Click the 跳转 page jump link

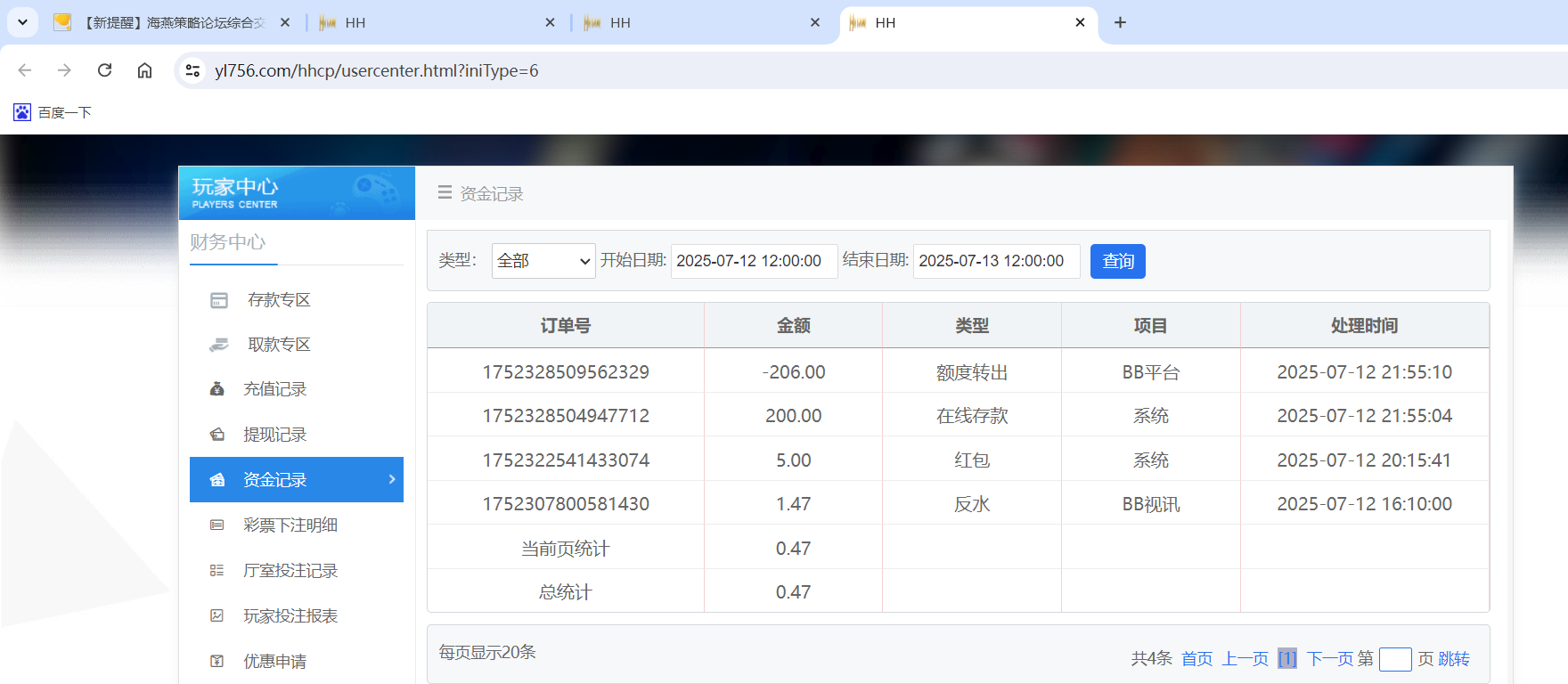1454,659
